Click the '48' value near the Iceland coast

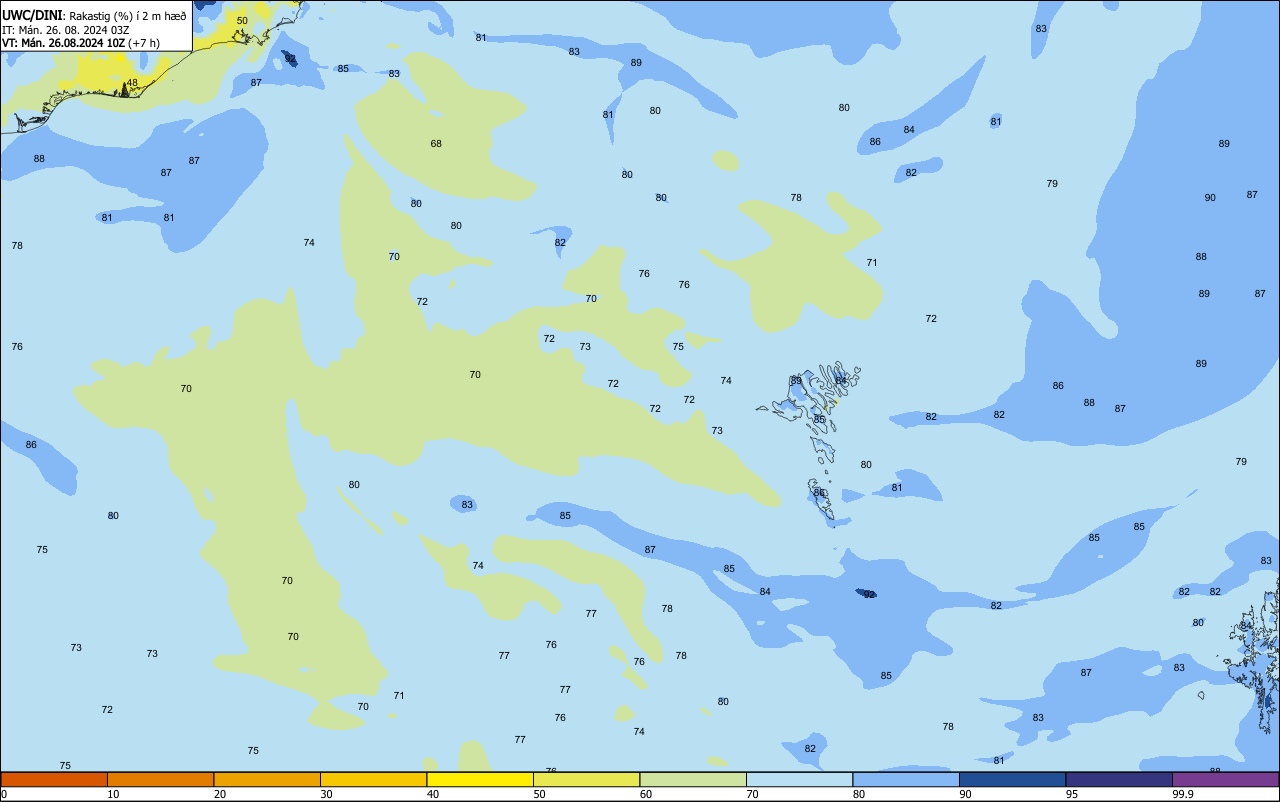click(x=132, y=83)
